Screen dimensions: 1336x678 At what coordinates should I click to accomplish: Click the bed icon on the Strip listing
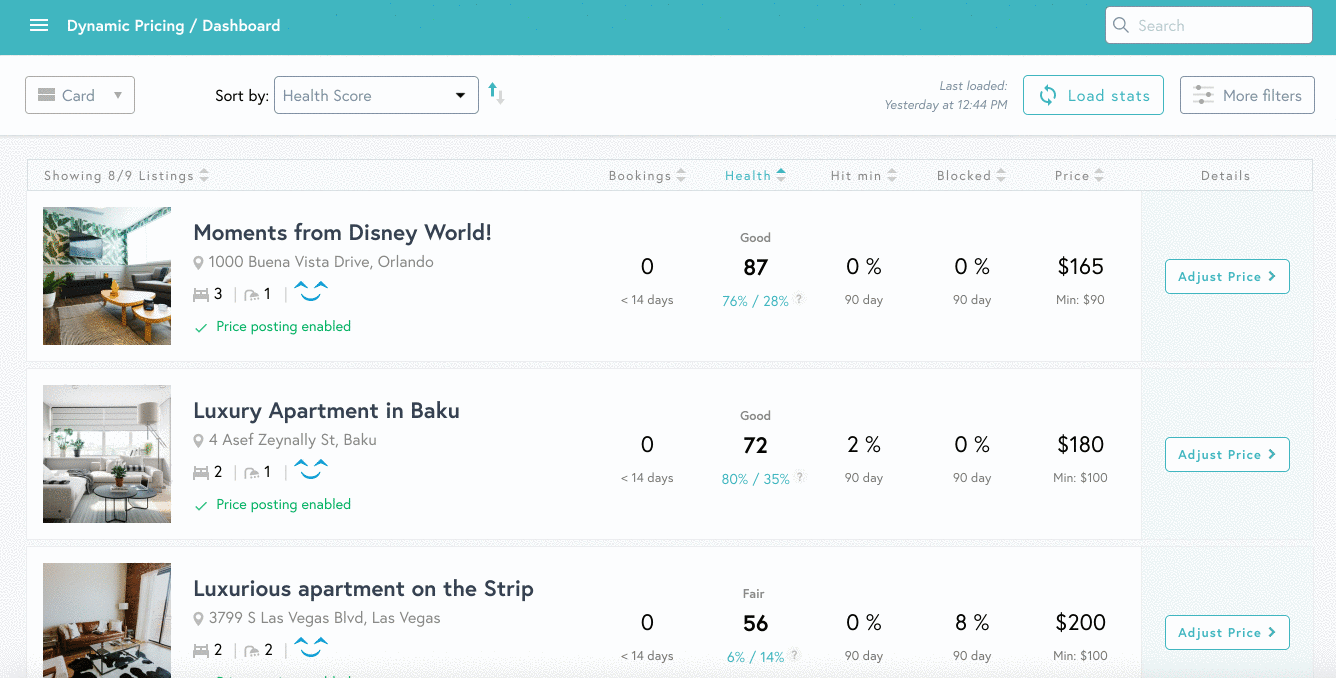[201, 650]
